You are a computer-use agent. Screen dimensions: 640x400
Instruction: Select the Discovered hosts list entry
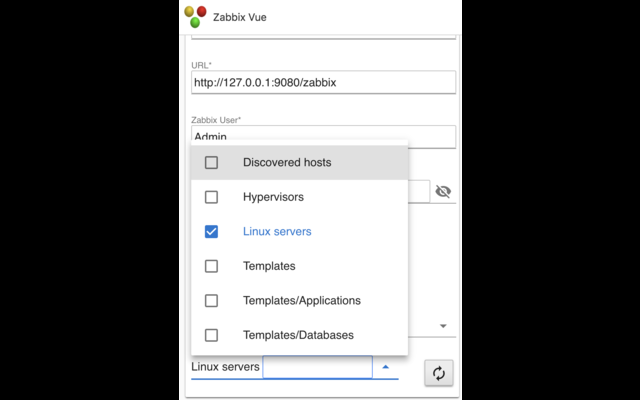pos(300,162)
